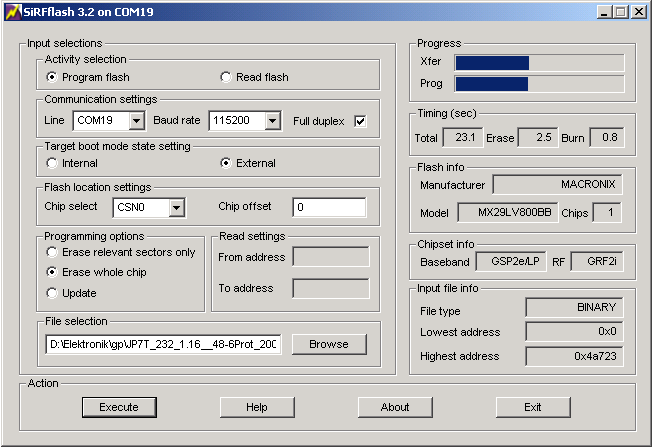
Task: Toggle the Full duplex checkbox
Action: click(x=360, y=121)
